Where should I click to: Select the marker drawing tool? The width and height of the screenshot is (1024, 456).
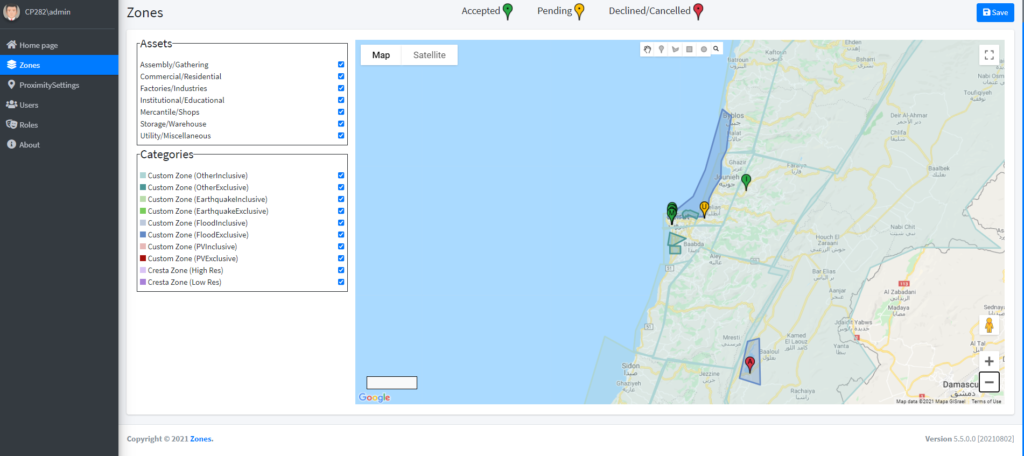coord(661,49)
